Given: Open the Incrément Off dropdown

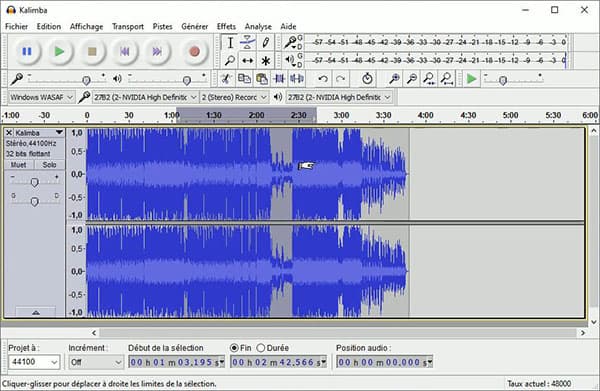Looking at the screenshot, I should click(96, 362).
